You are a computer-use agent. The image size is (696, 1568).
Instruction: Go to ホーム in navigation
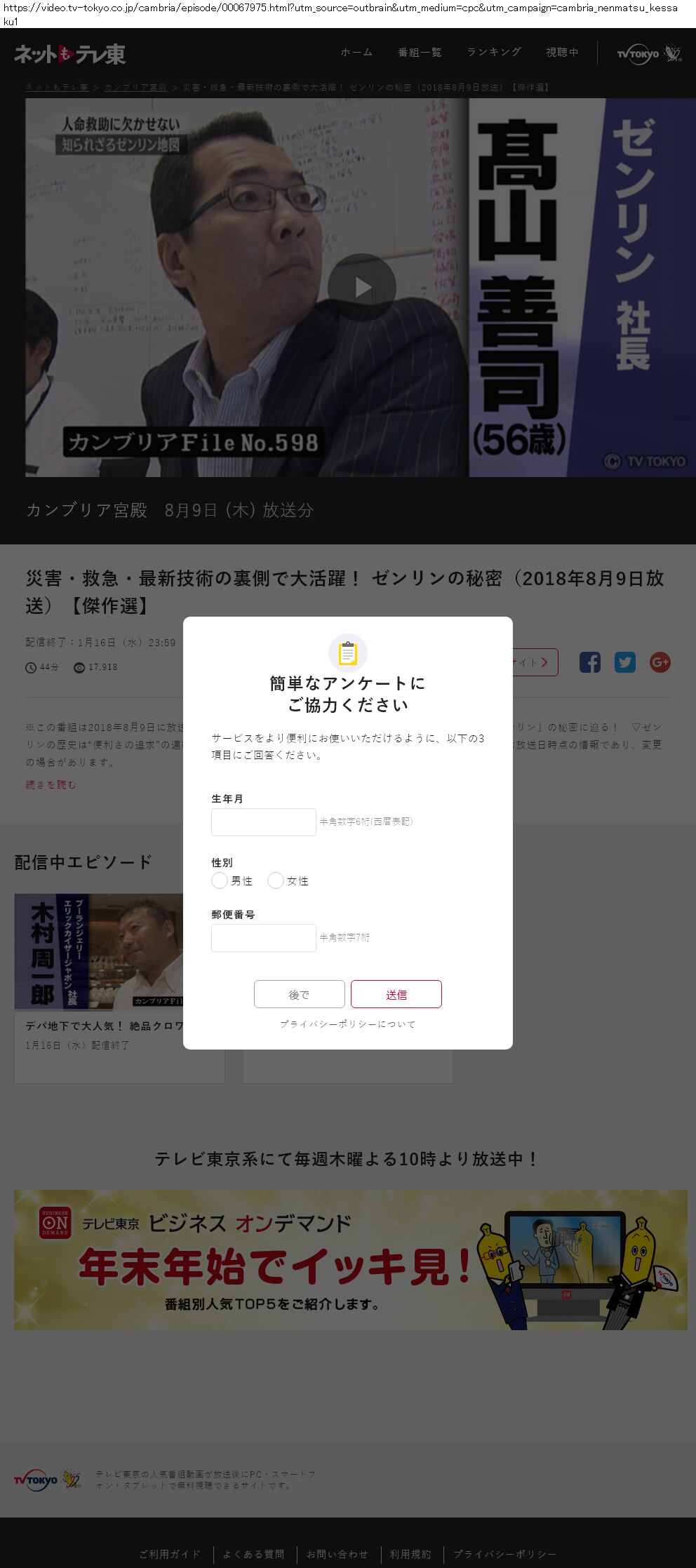(x=357, y=53)
